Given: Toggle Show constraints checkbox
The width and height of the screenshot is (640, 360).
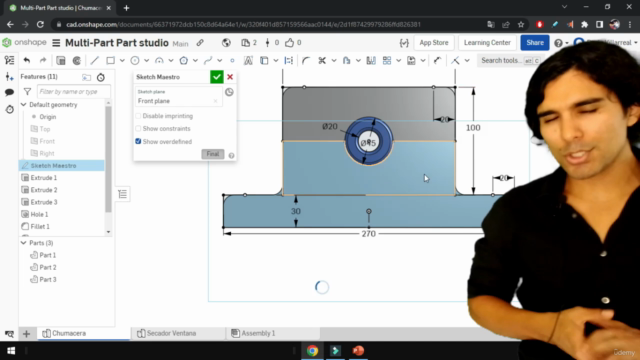Looking at the screenshot, I should pyautogui.click(x=138, y=129).
